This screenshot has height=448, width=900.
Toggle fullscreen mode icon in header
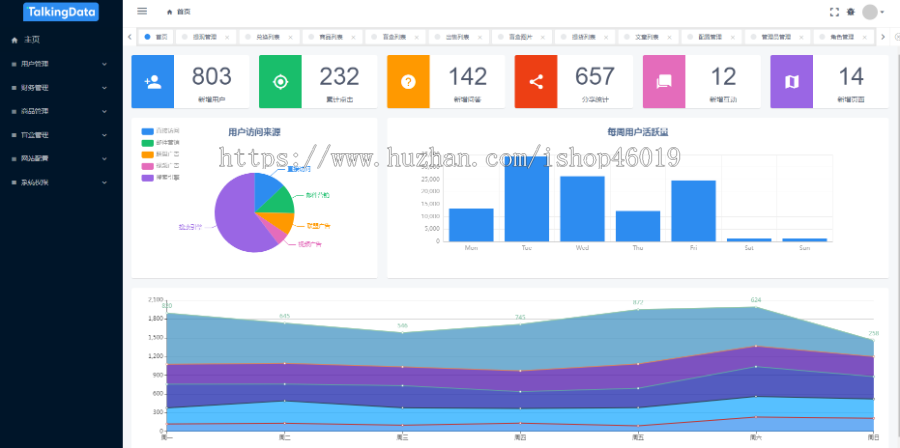[x=834, y=12]
